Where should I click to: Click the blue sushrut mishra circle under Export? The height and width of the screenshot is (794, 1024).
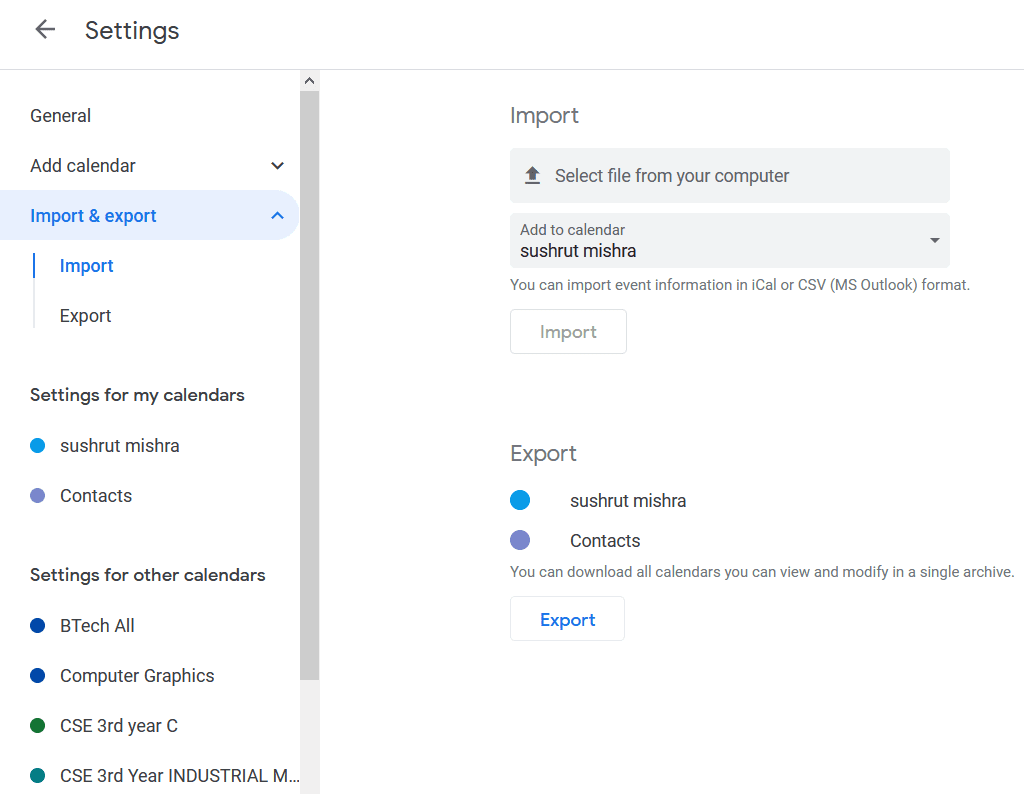[x=520, y=500]
